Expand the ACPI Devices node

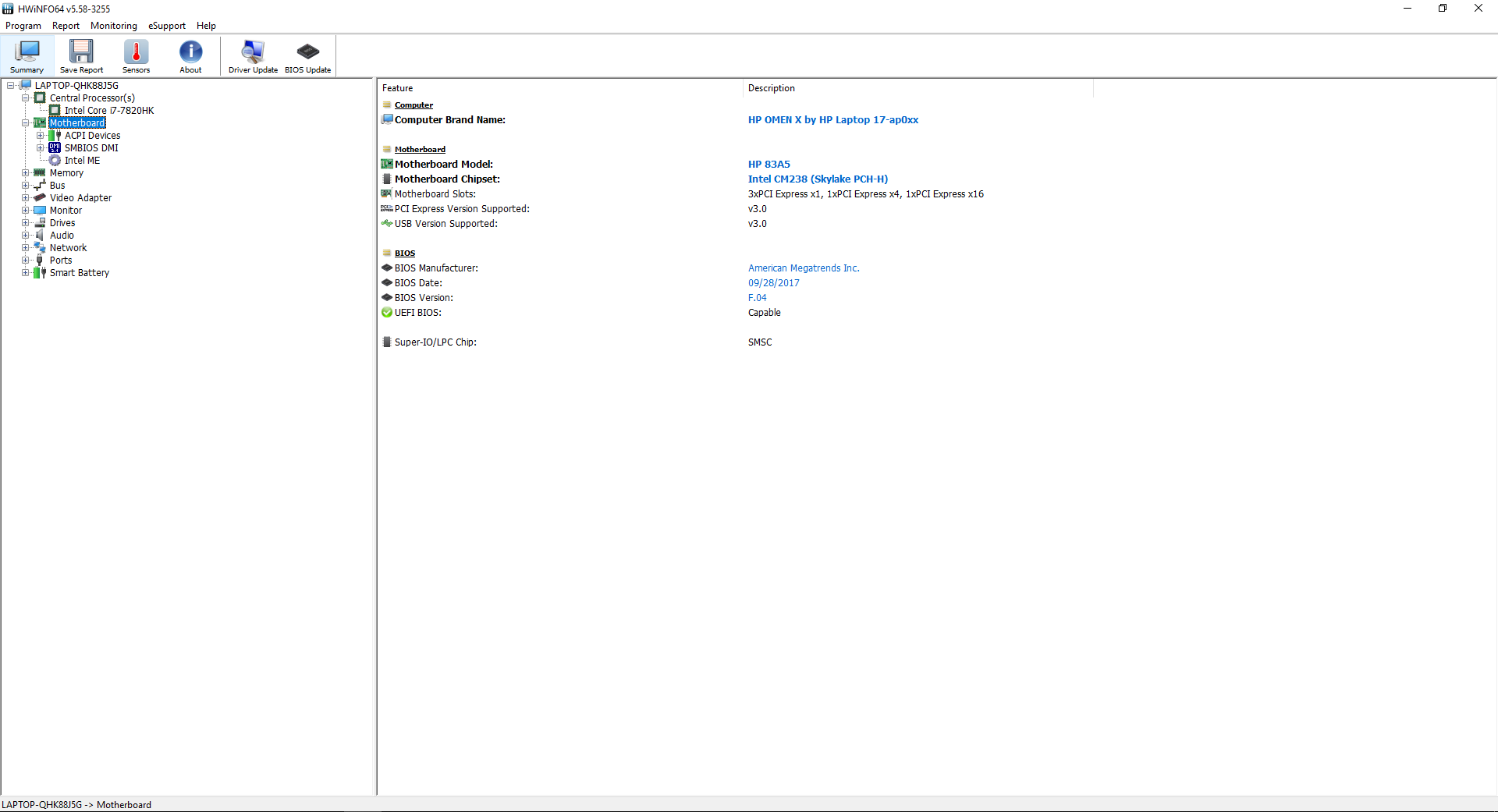pyautogui.click(x=40, y=136)
